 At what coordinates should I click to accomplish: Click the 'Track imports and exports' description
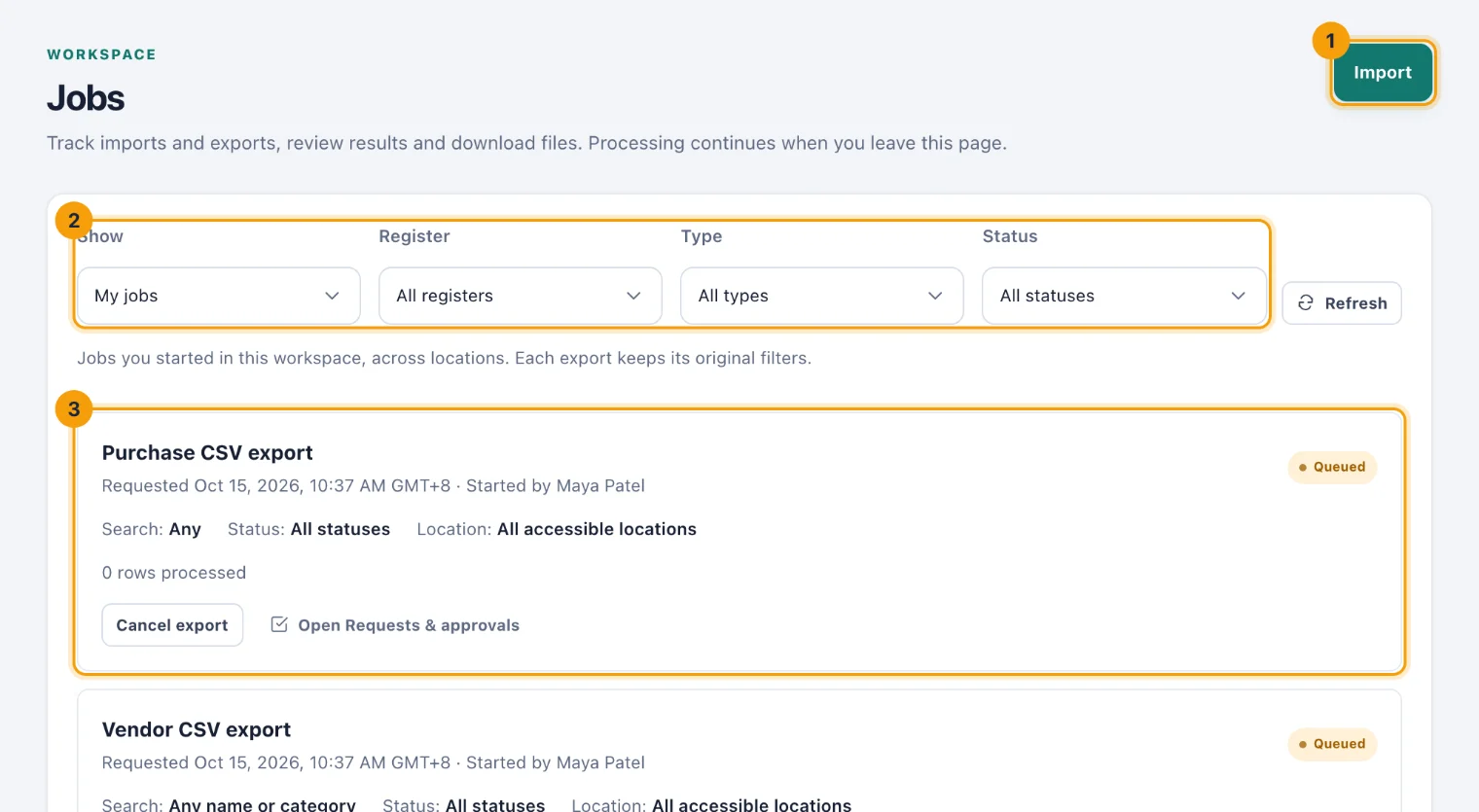[526, 143]
